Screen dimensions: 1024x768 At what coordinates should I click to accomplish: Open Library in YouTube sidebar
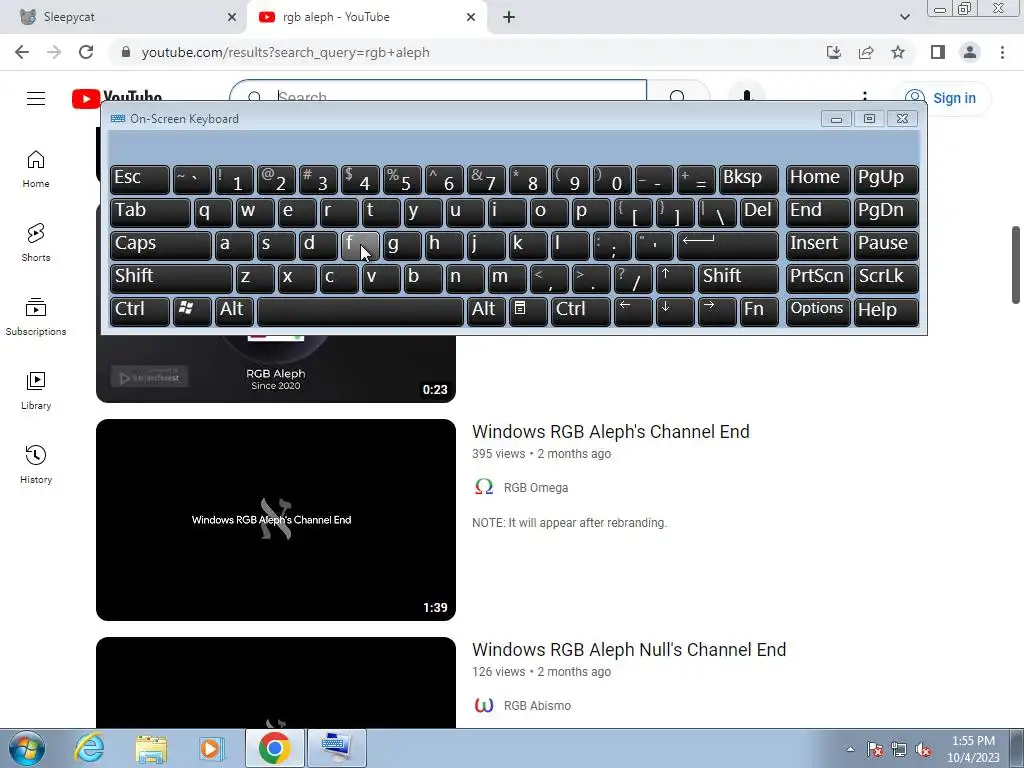tap(36, 391)
